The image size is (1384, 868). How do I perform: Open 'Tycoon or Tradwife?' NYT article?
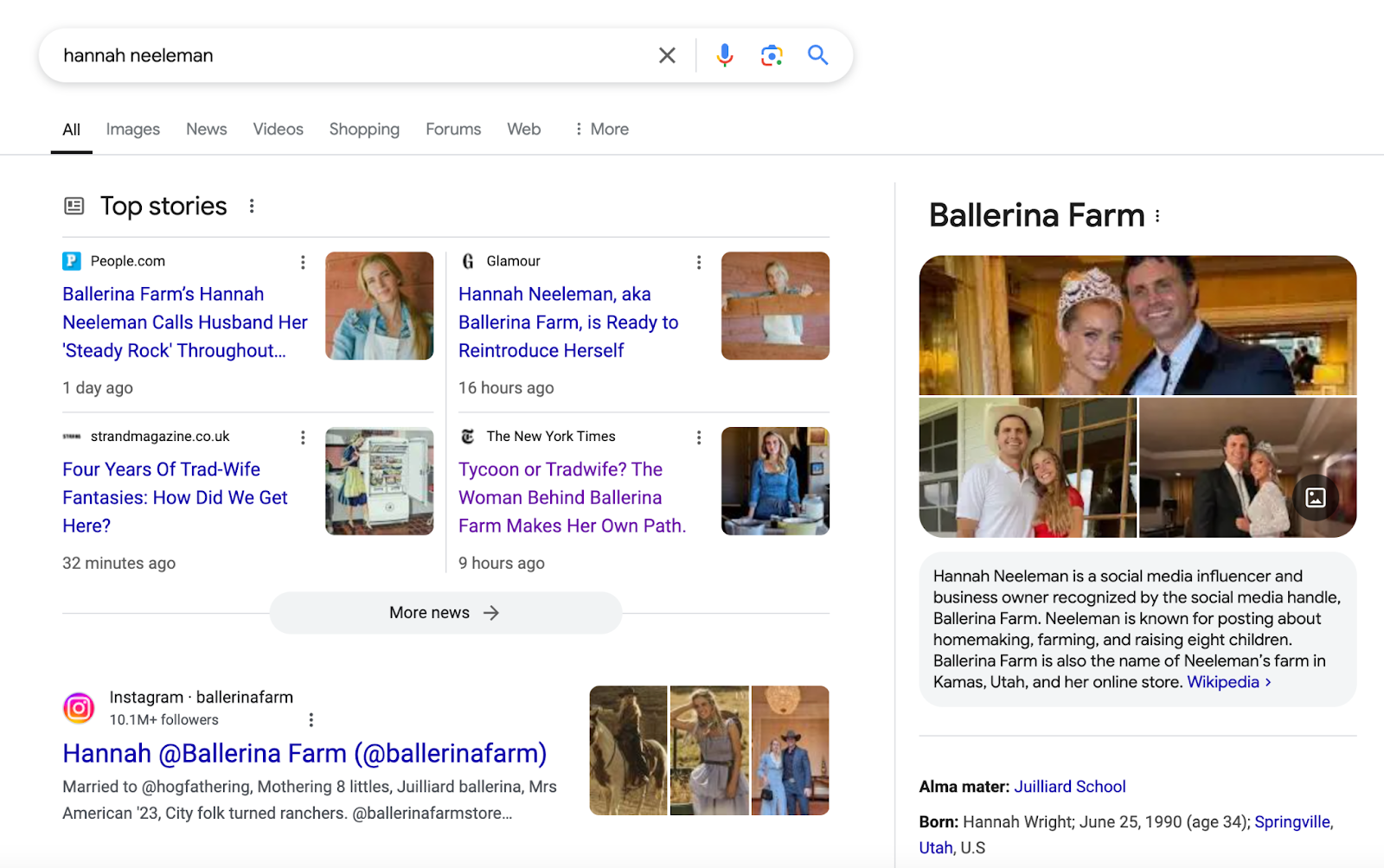[x=572, y=497]
